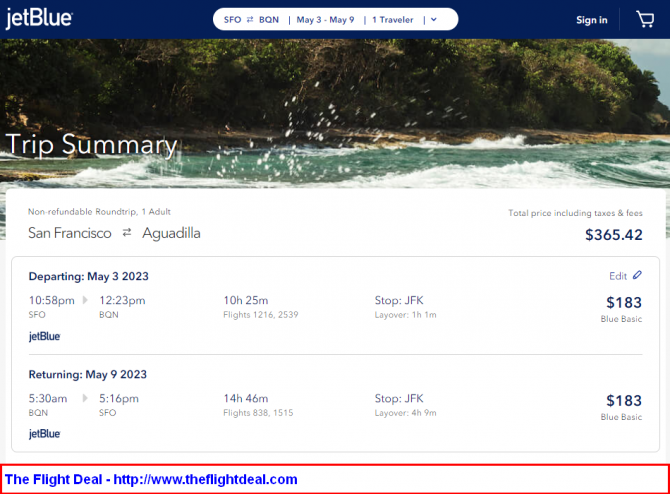Click the route swap arrows in search bar
The image size is (670, 494).
pos(250,20)
